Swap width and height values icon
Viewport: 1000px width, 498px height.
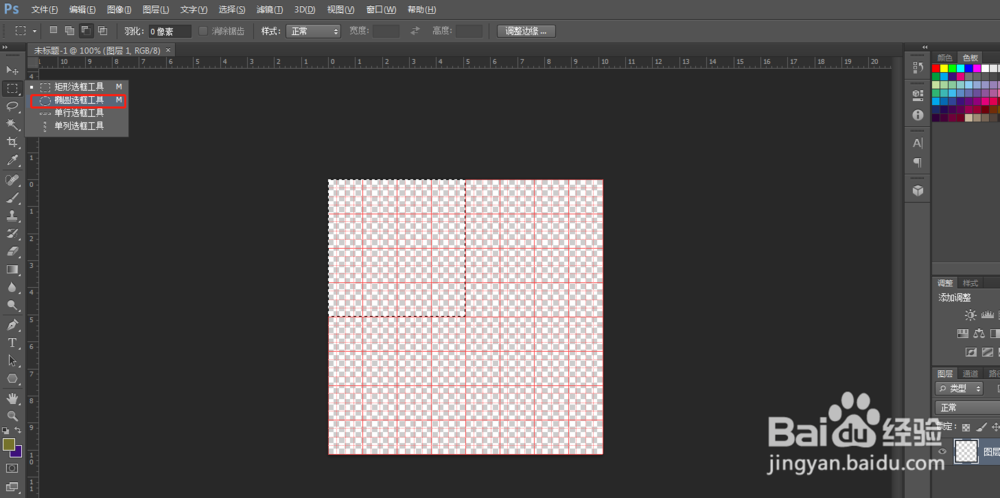click(x=415, y=31)
